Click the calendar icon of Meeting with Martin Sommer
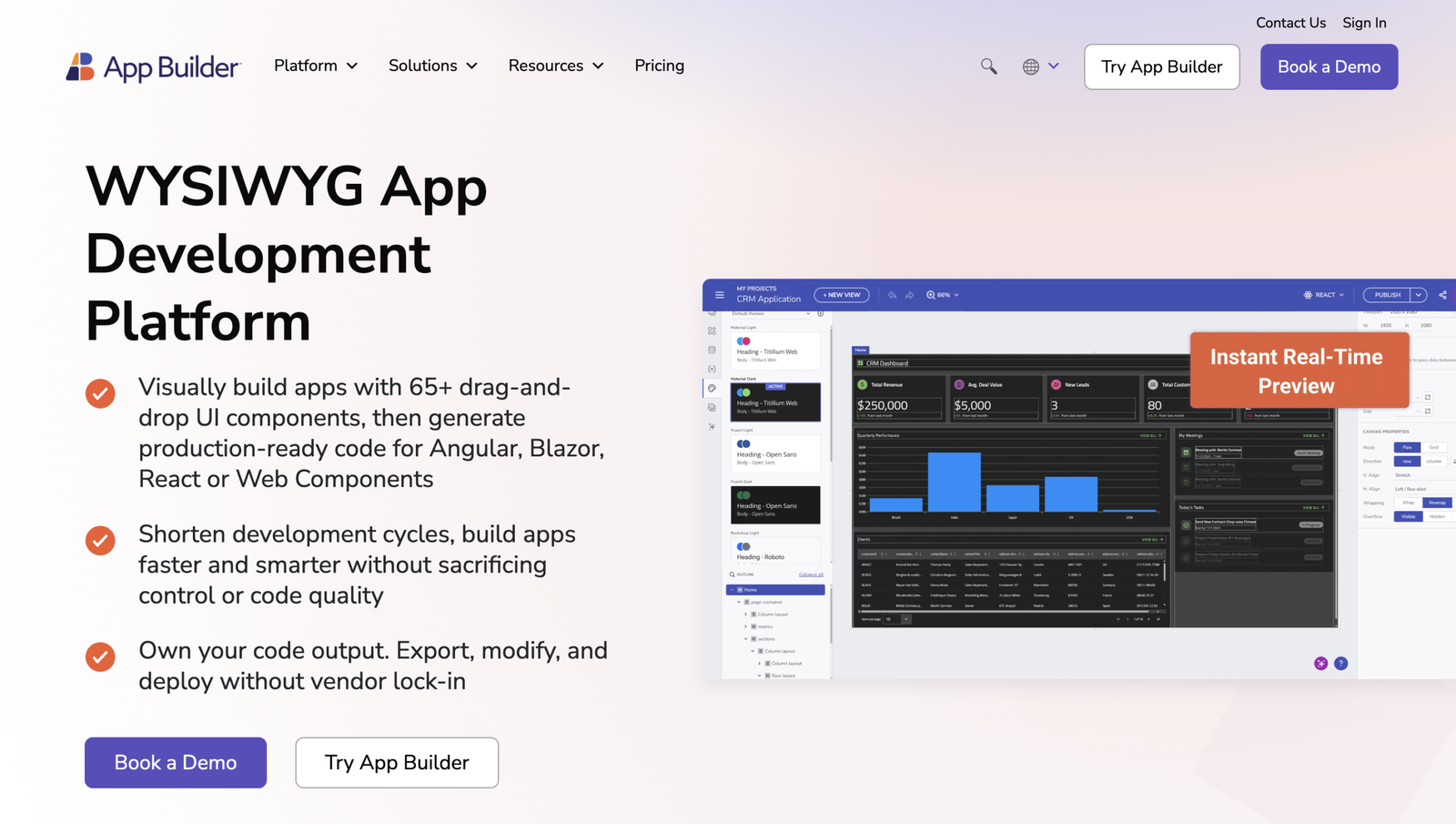The height and width of the screenshot is (824, 1456). (x=1186, y=452)
